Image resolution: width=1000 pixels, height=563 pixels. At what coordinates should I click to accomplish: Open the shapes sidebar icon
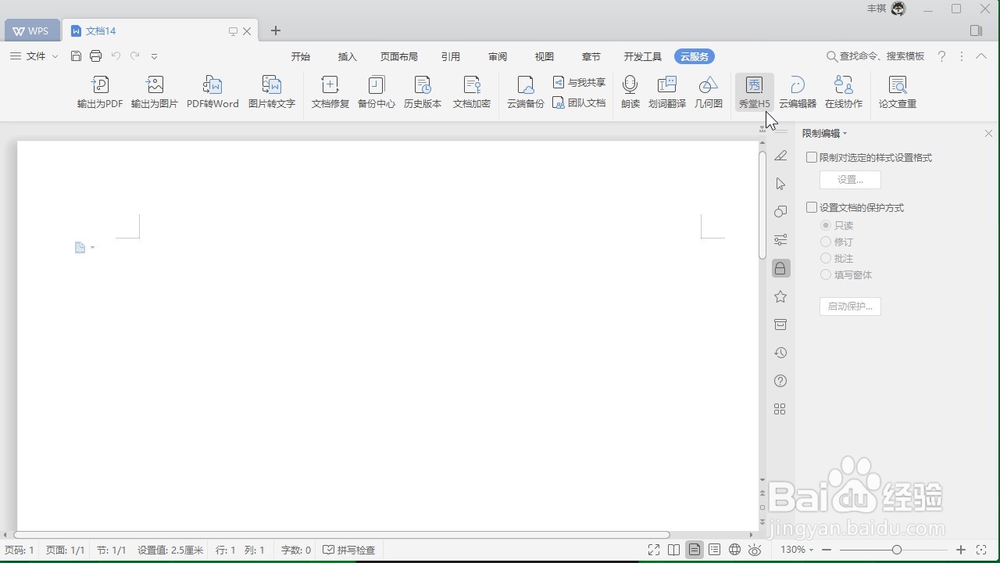coord(780,212)
